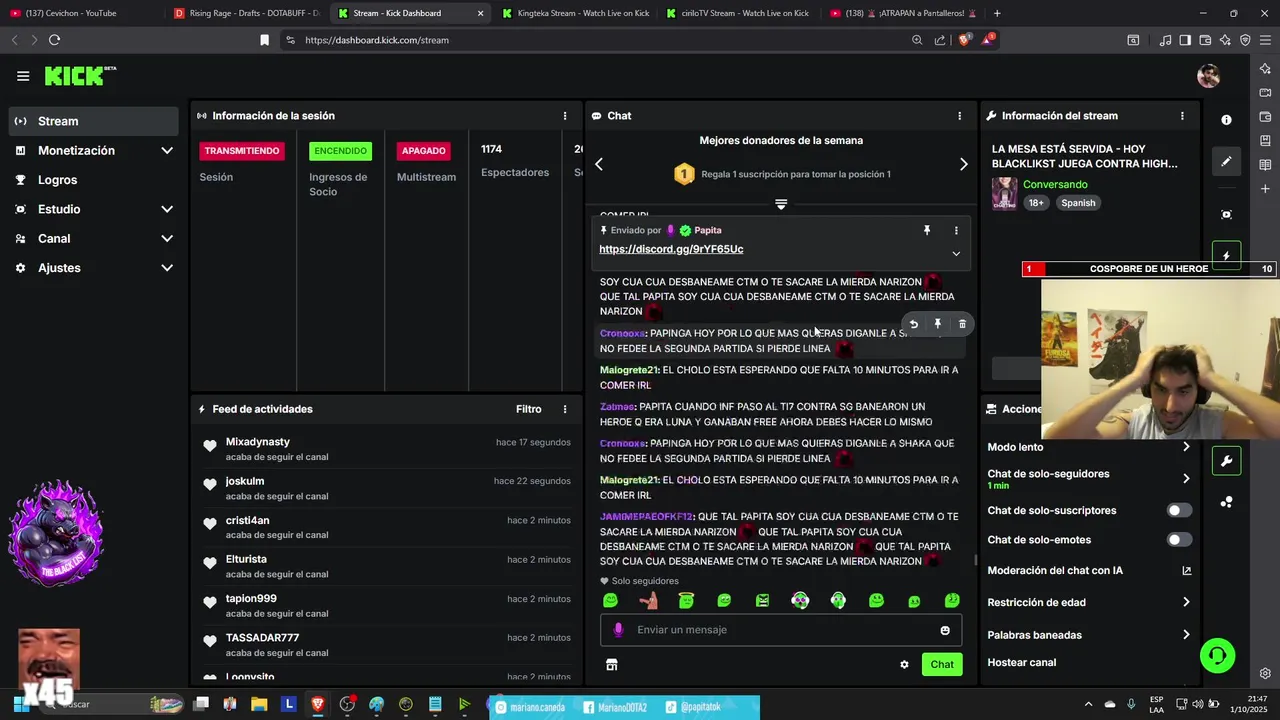Viewport: 1280px width, 720px height.
Task: Open the session info panel three-dot menu
Action: click(x=565, y=116)
